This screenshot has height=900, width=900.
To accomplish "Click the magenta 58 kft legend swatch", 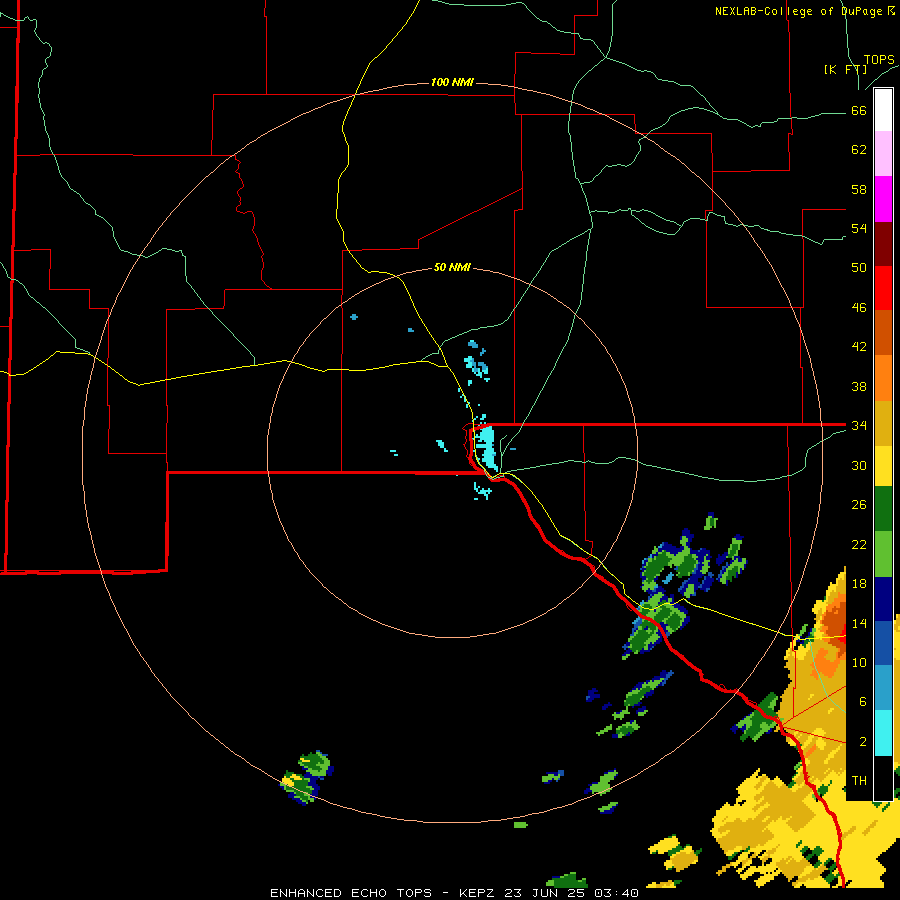I will click(883, 199).
